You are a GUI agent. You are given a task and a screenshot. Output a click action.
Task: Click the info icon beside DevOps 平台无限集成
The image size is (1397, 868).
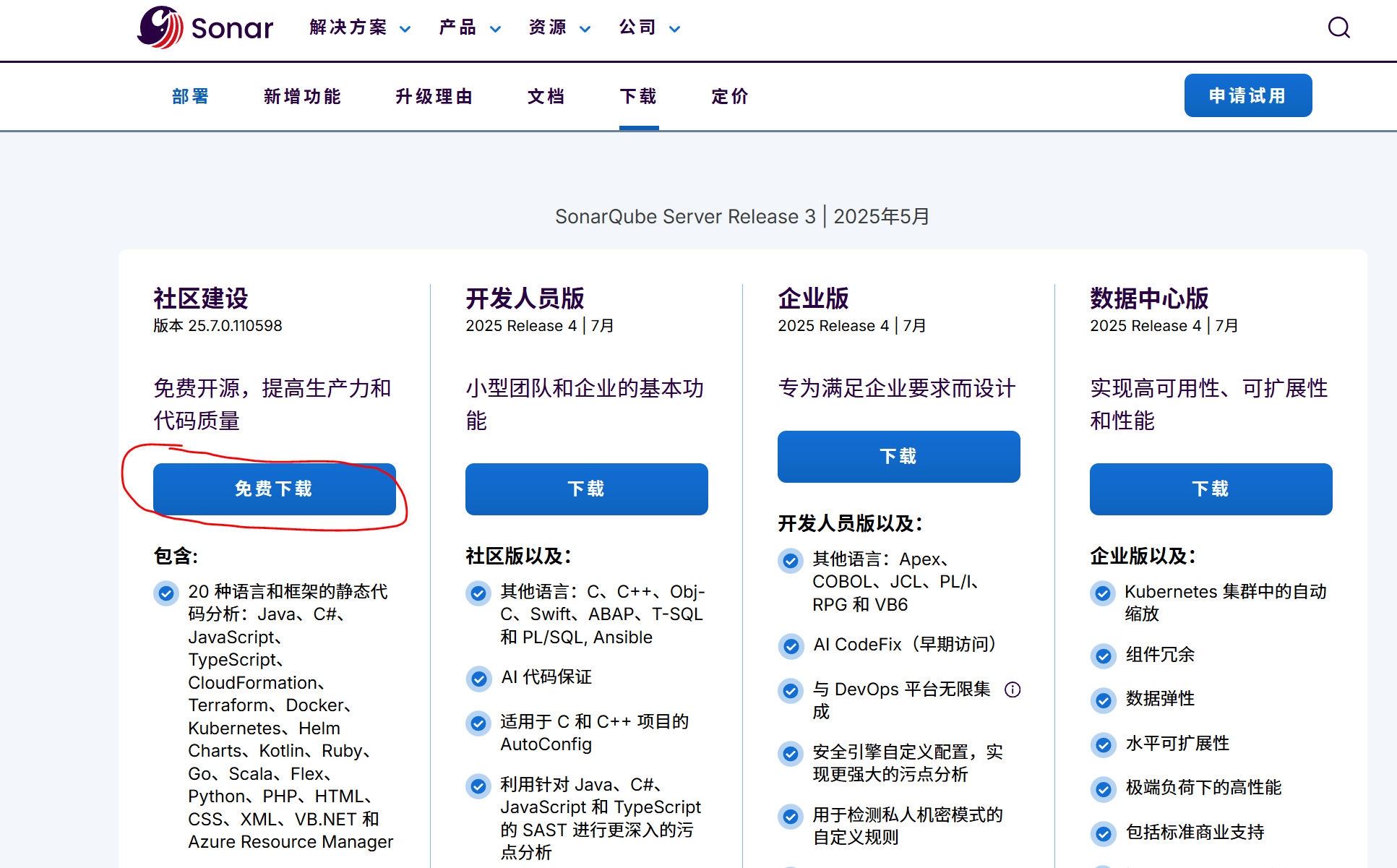[x=1013, y=689]
